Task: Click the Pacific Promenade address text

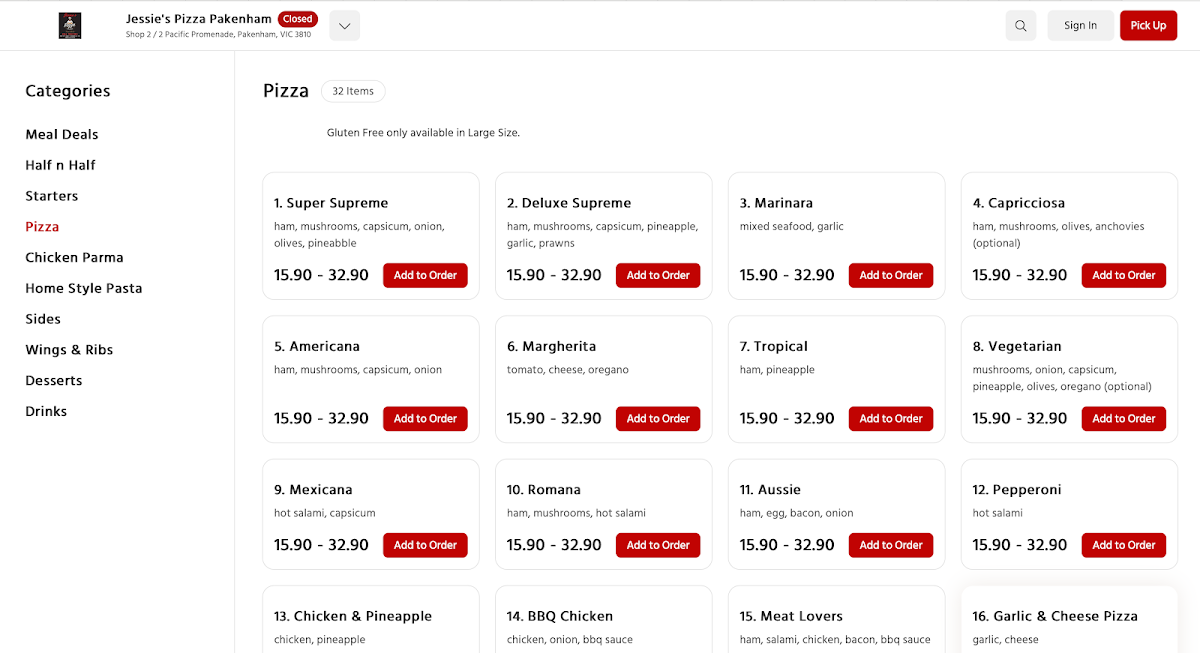Action: click(x=218, y=34)
